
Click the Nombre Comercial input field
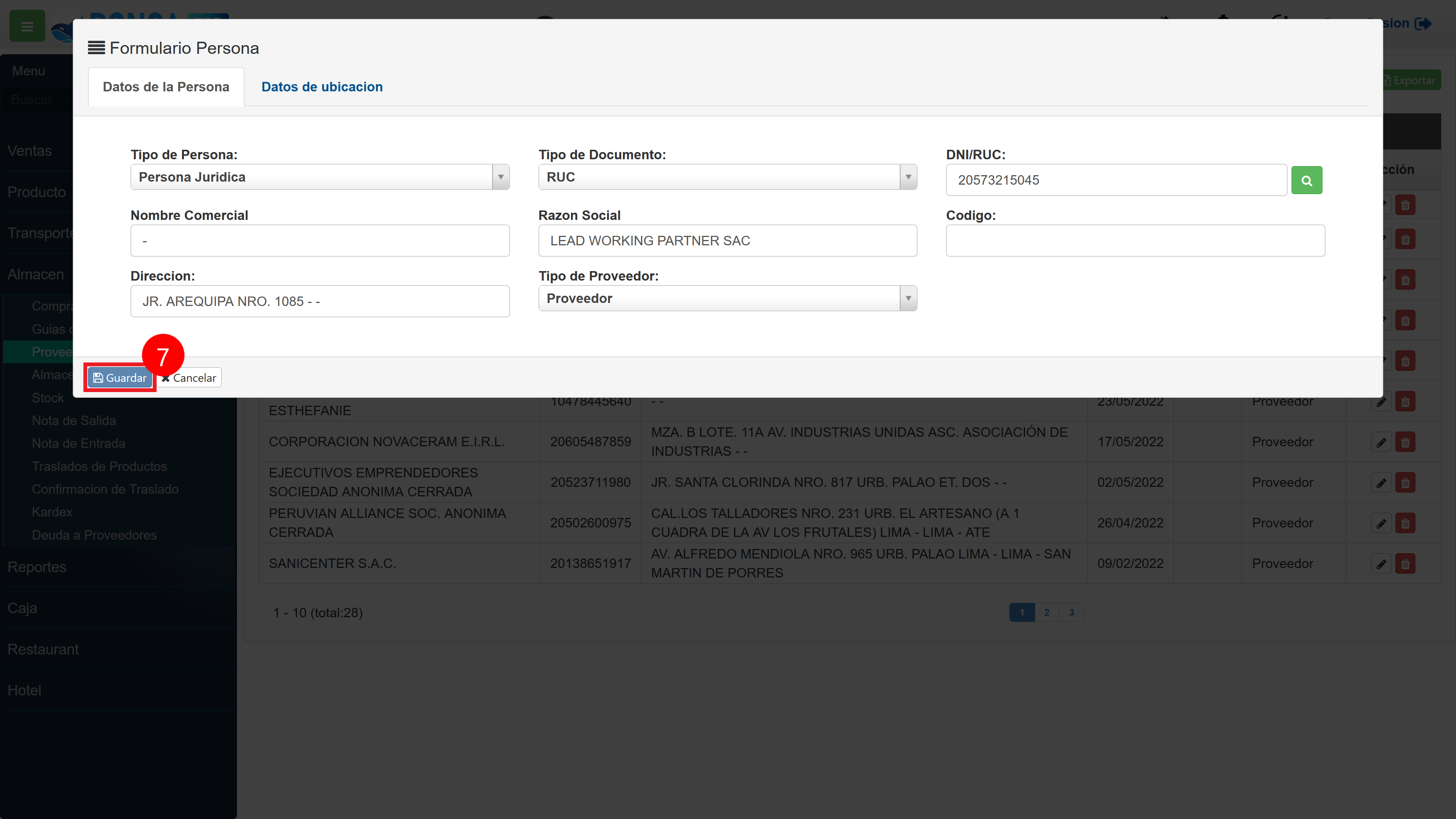tap(320, 241)
